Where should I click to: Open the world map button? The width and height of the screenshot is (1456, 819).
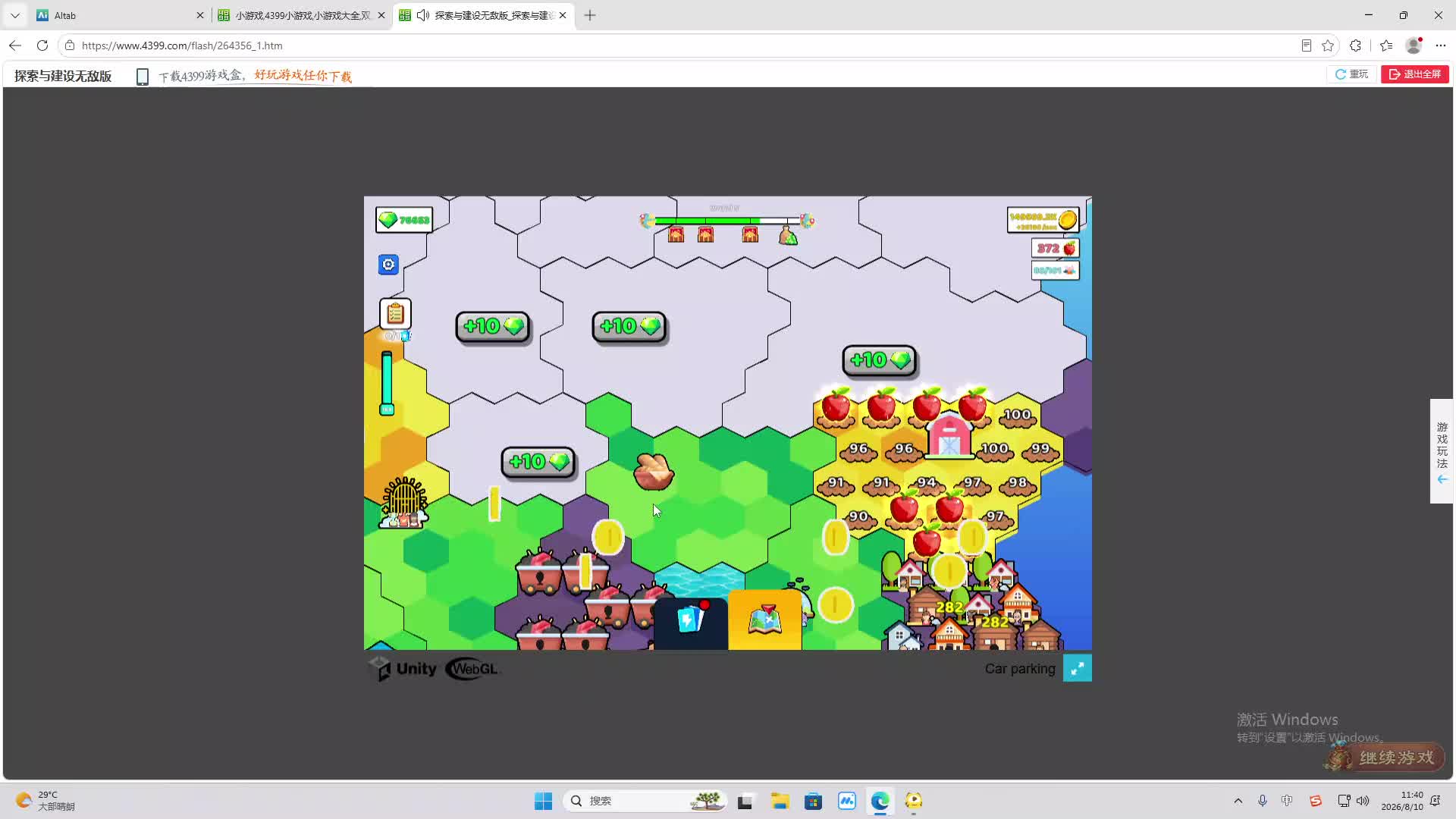pos(765,620)
